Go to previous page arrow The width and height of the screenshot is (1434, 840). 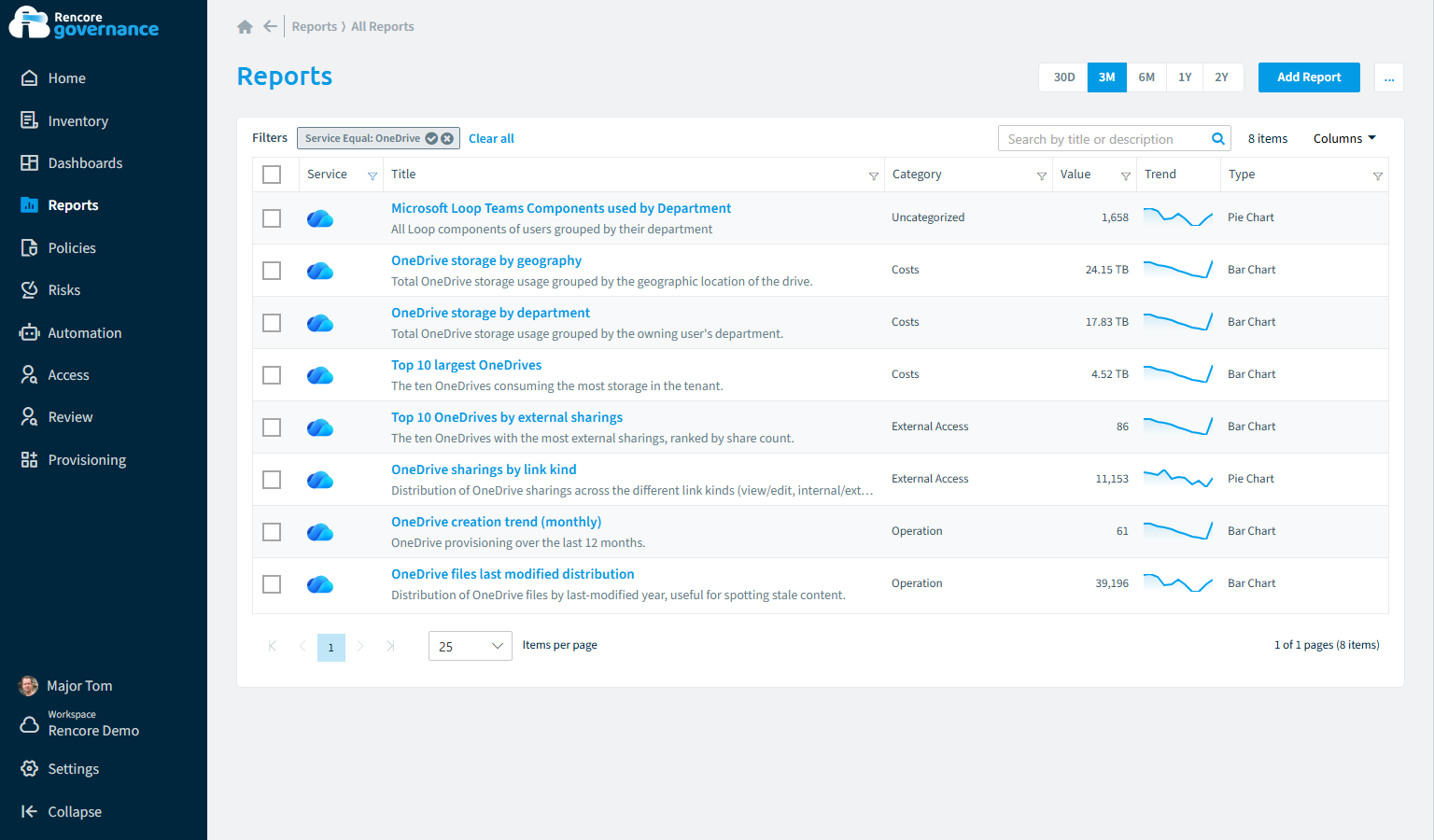pos(302,646)
